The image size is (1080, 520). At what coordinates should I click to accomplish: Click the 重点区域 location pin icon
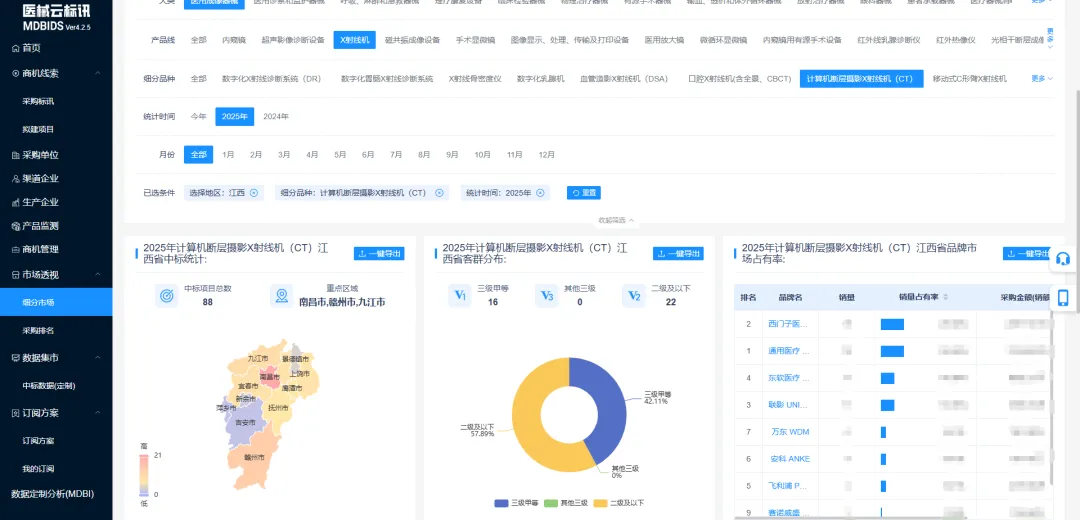tap(281, 295)
